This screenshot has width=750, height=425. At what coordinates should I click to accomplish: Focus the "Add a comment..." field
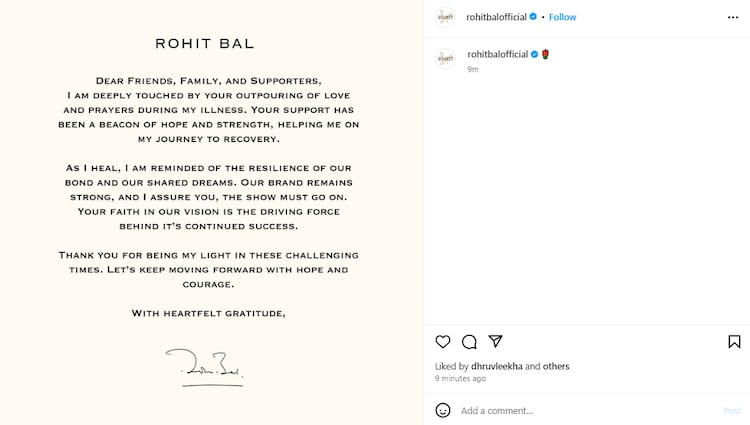coord(580,410)
